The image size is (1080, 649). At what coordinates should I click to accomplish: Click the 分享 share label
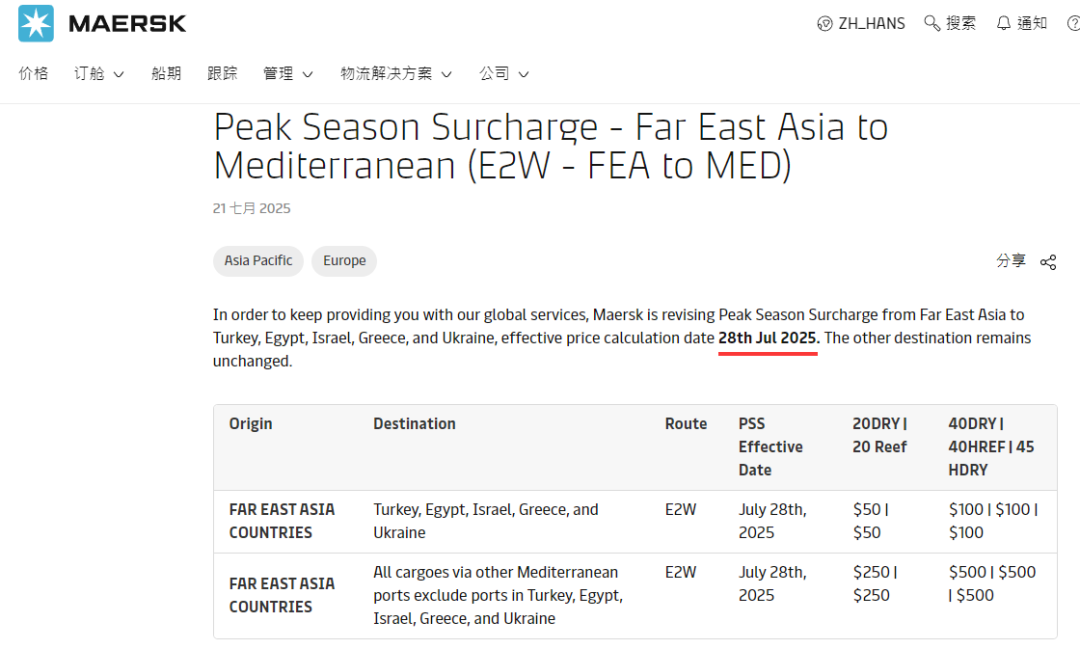click(x=1011, y=260)
